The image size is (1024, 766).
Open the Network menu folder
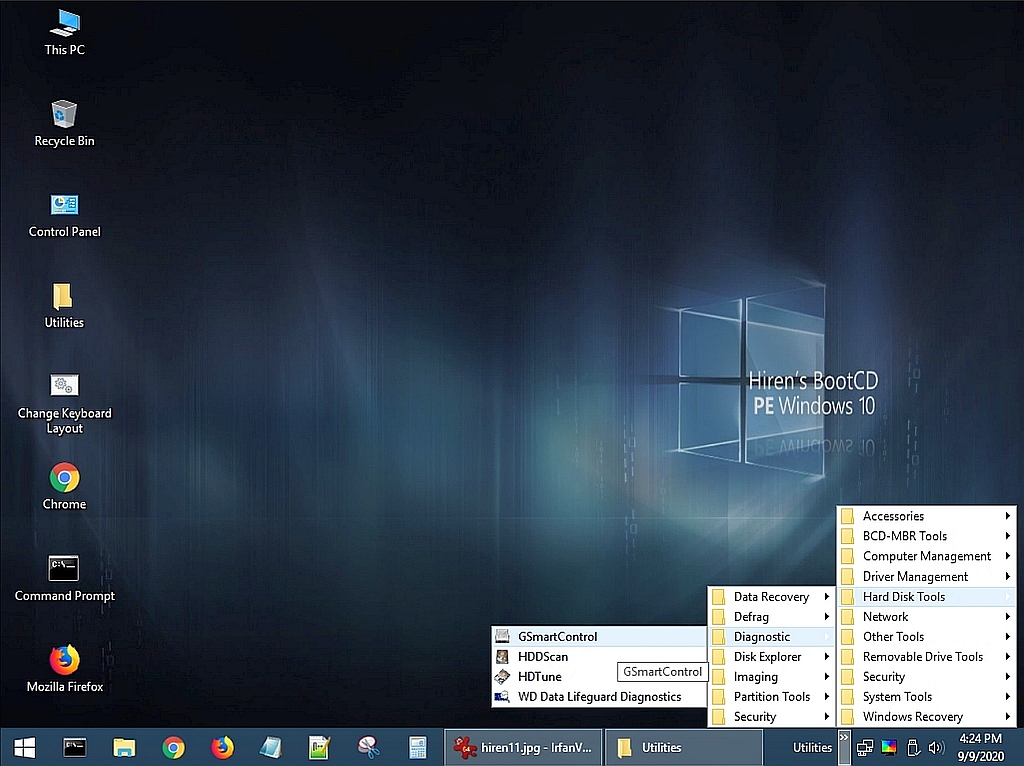coord(926,616)
